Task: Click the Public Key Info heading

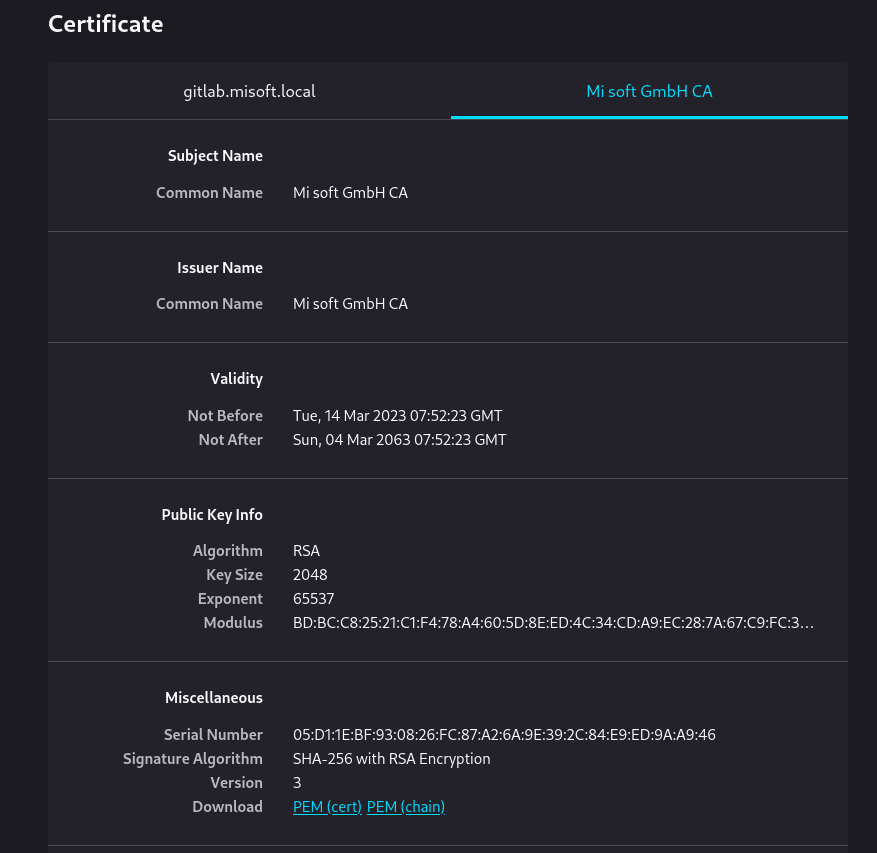Action: coord(212,515)
